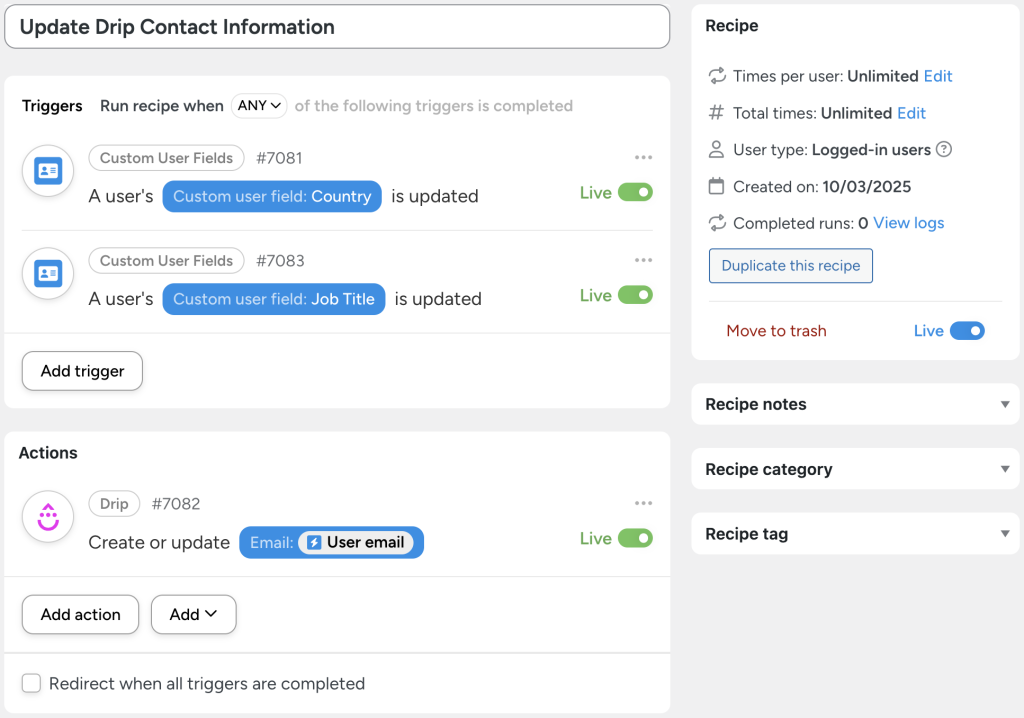Open the ANY trigger condition dropdown
This screenshot has width=1024, height=718.
pyautogui.click(x=259, y=106)
